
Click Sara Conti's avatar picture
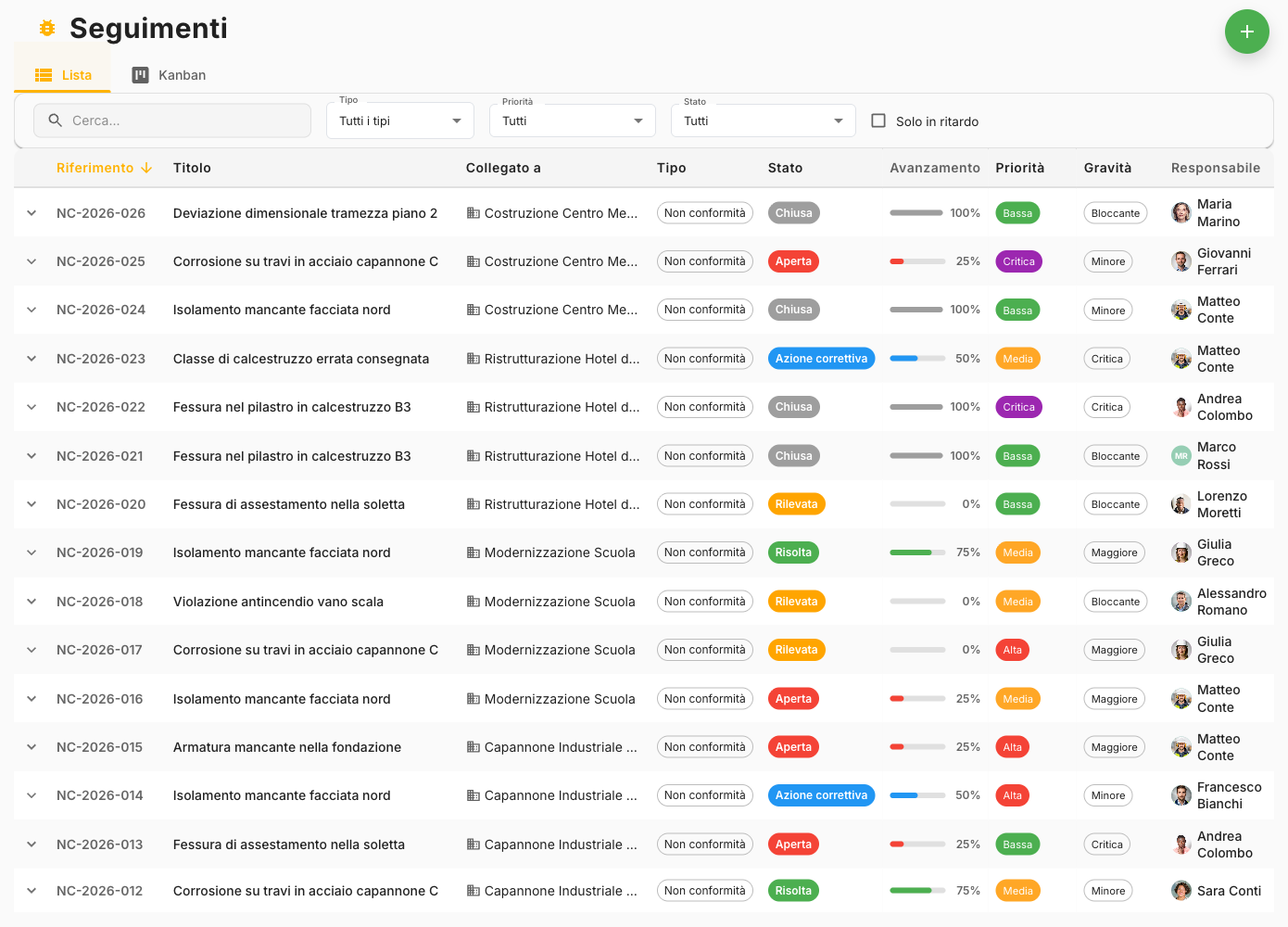coord(1181,891)
